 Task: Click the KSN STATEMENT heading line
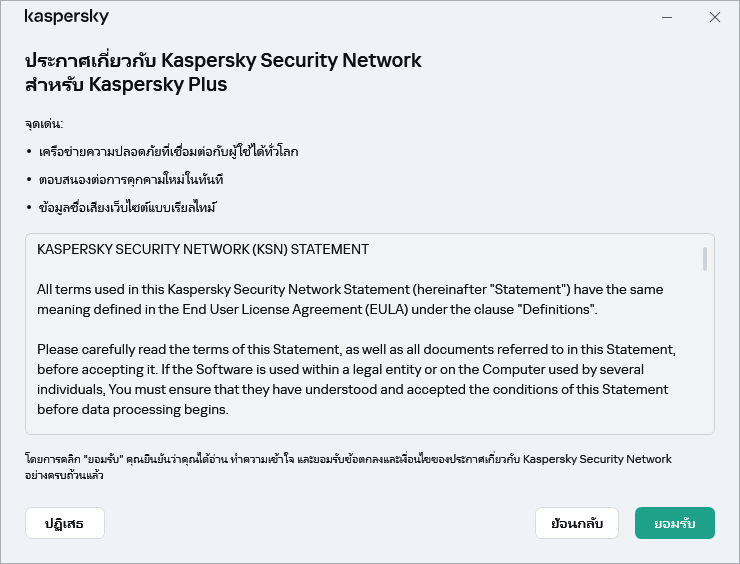(x=203, y=249)
